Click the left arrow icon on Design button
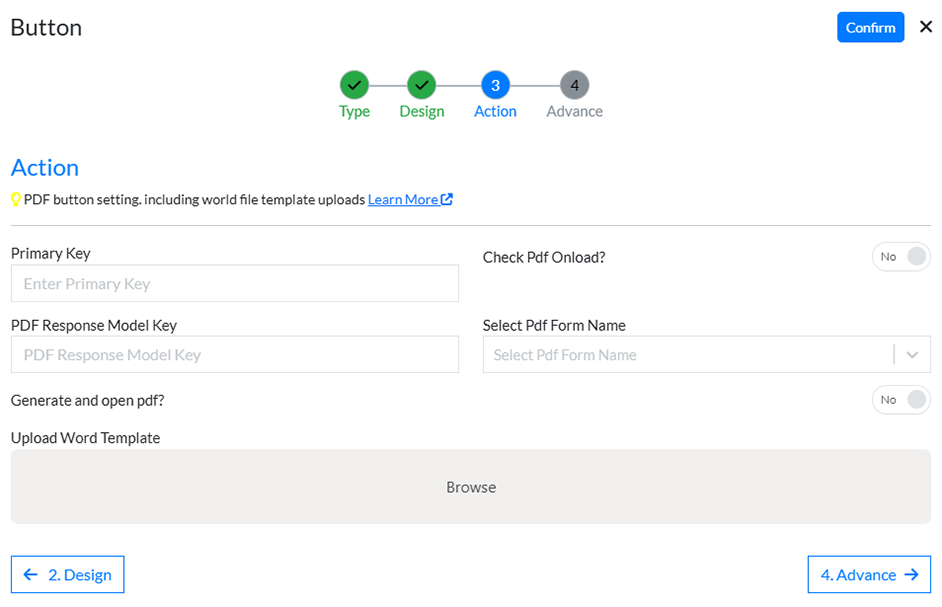Screen dimensions: 942x607 click(31, 575)
